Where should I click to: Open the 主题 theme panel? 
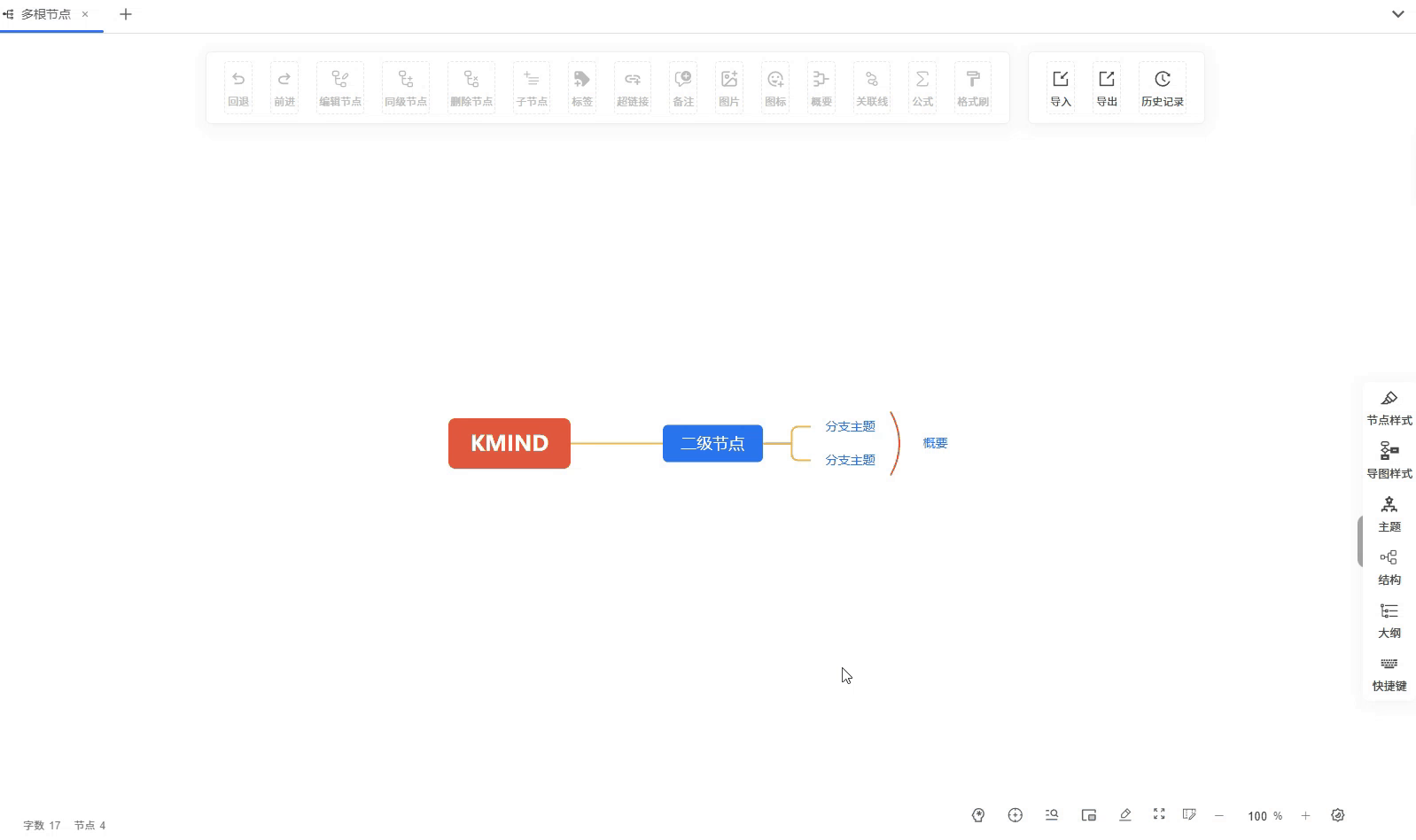[x=1389, y=515]
